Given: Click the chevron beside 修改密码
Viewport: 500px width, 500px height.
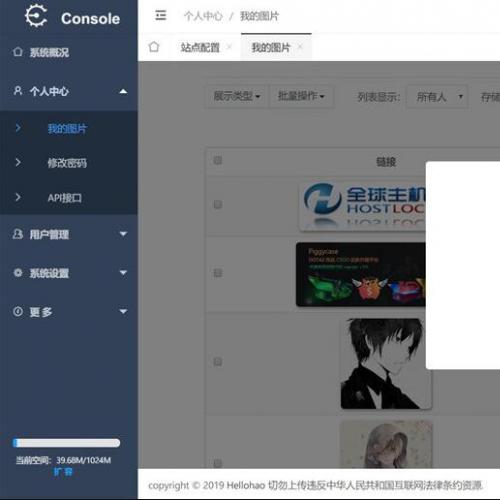Looking at the screenshot, I should (x=18, y=162).
